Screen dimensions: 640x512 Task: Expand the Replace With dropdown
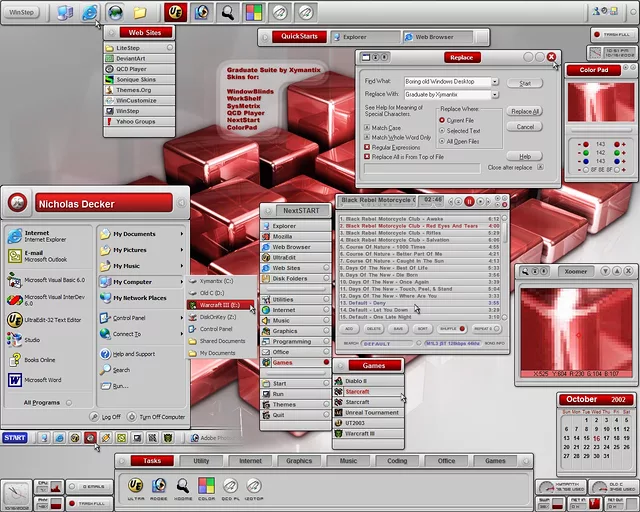[x=495, y=94]
